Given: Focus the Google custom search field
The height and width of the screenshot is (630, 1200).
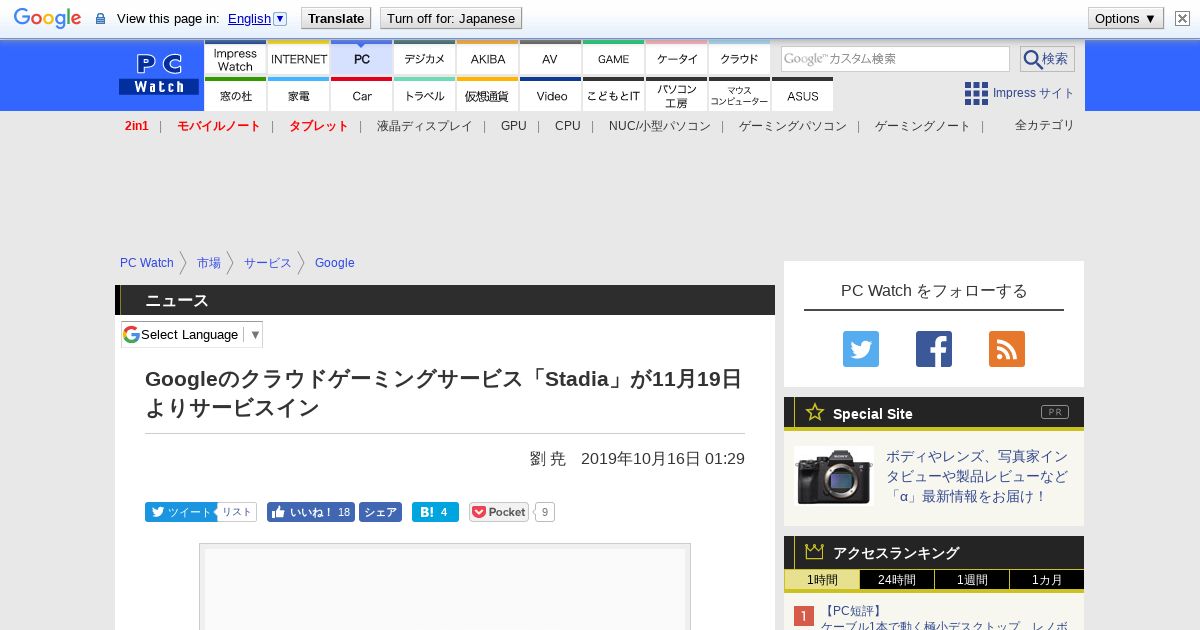Looking at the screenshot, I should pos(895,59).
